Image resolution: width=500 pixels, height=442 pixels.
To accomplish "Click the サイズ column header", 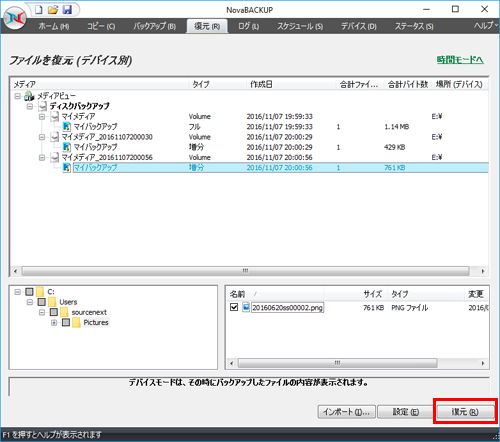I will click(x=355, y=294).
